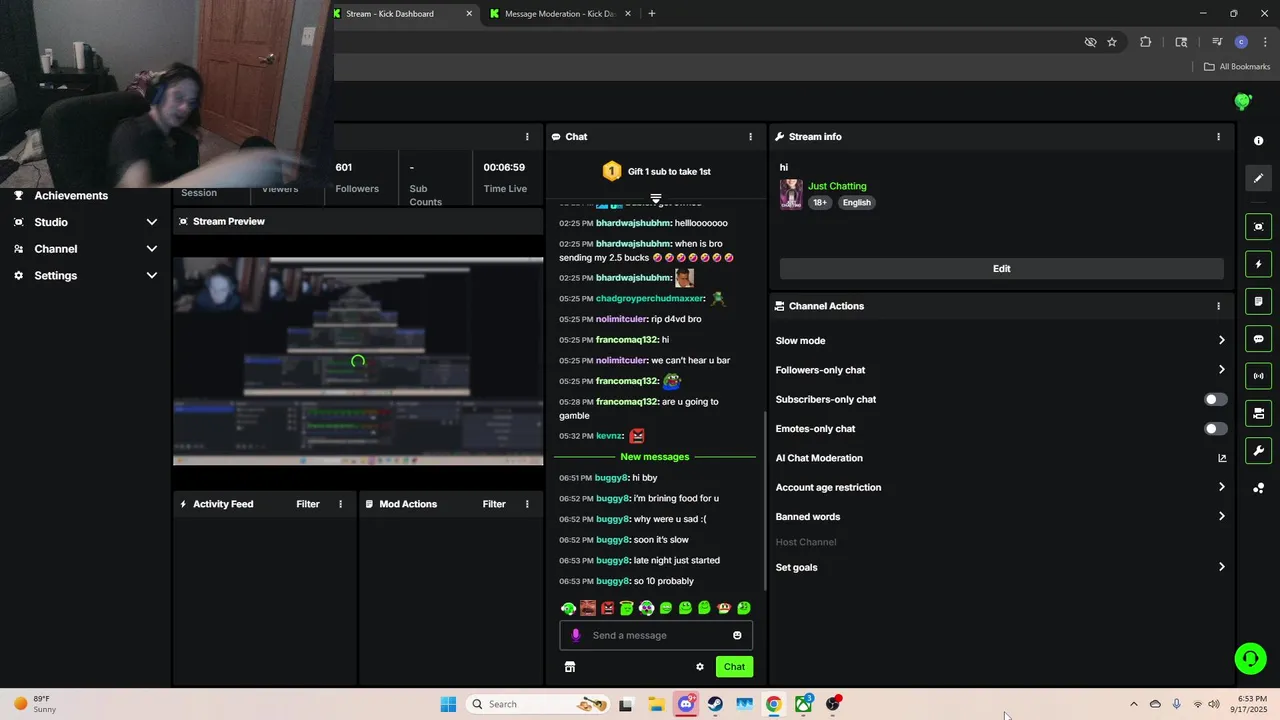Open the Filter in Activity Feed
1280x720 pixels.
308,504
